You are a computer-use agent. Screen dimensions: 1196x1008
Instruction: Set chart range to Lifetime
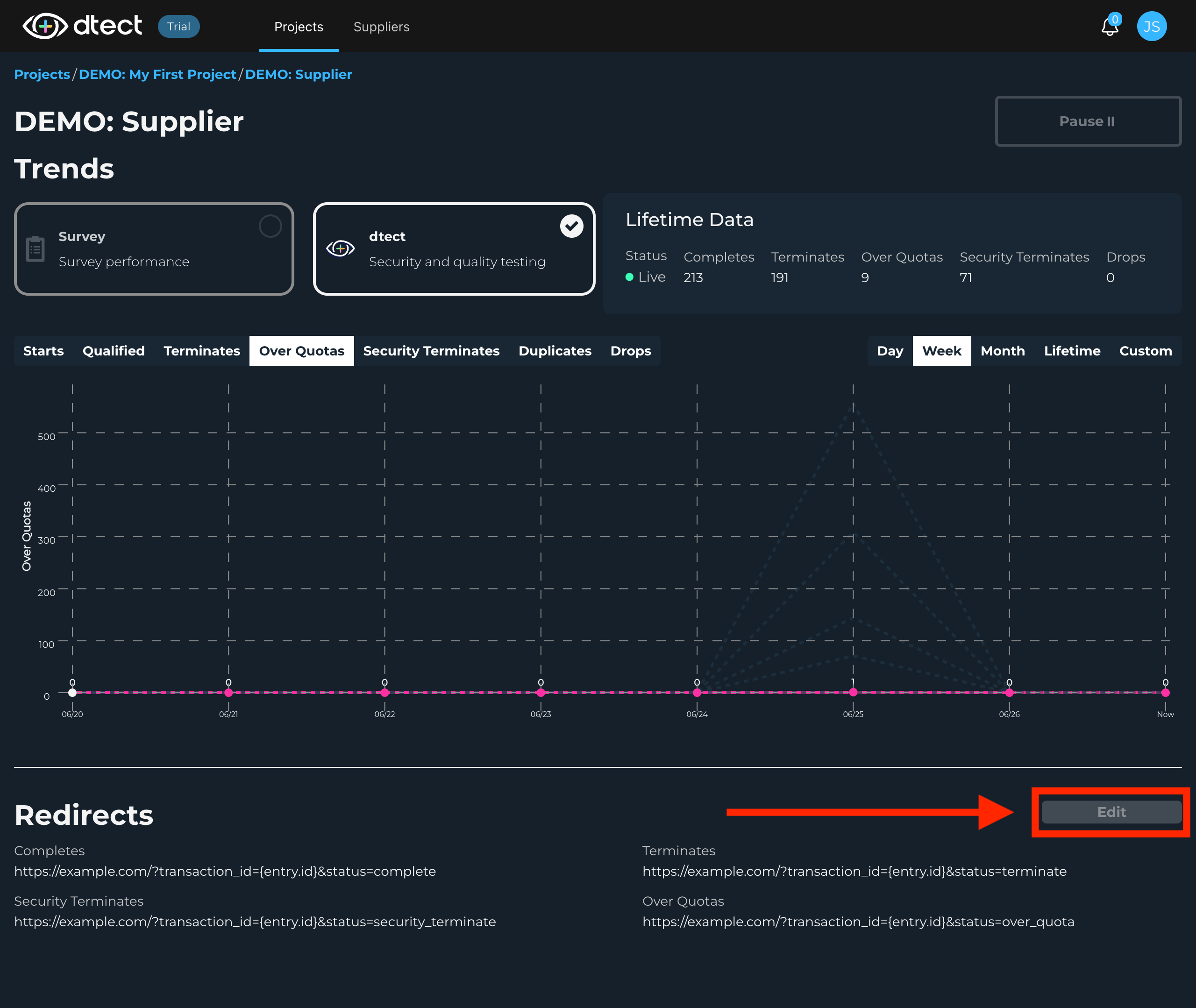[1072, 351]
